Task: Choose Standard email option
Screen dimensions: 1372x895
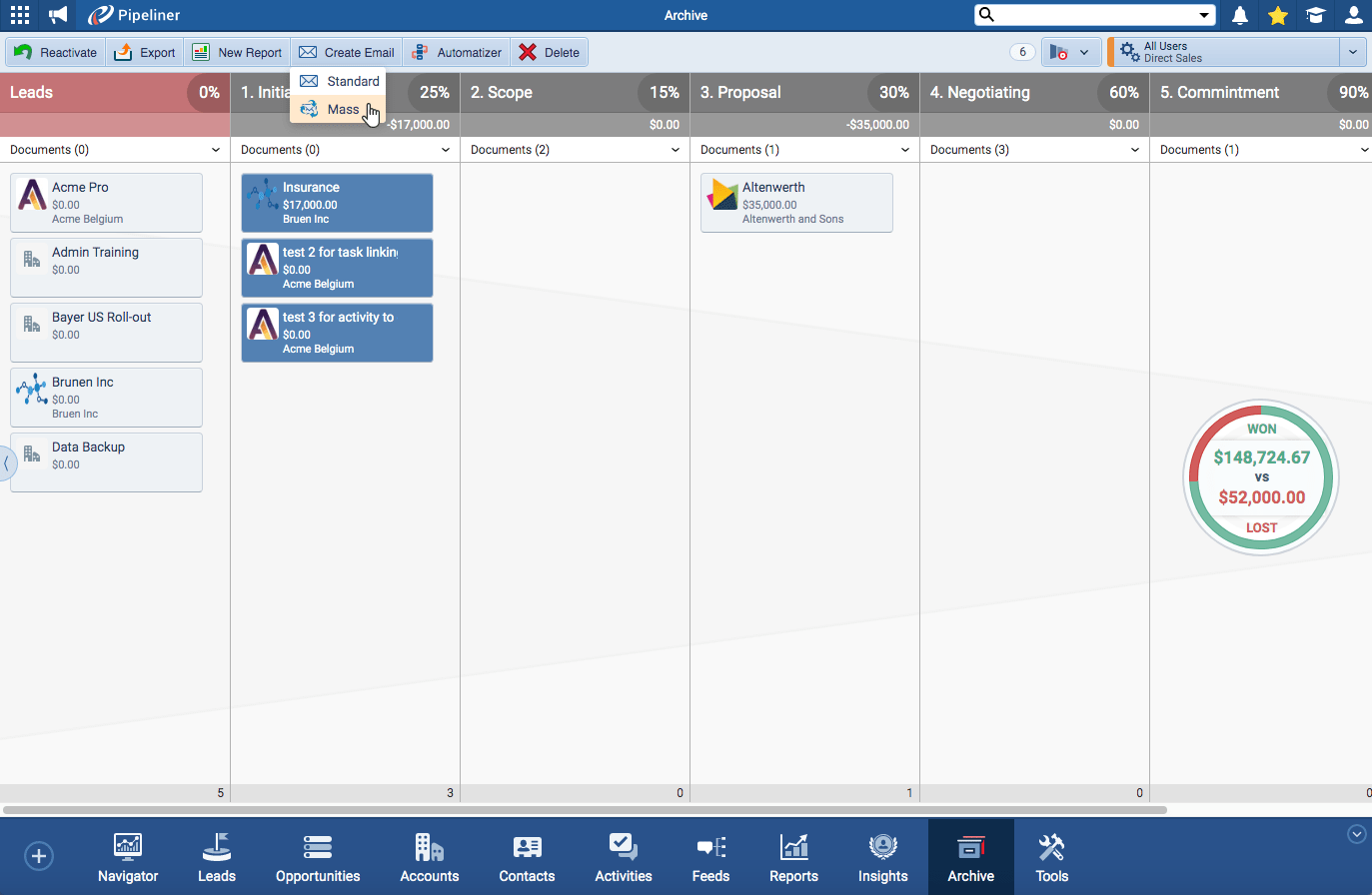Action: (352, 82)
